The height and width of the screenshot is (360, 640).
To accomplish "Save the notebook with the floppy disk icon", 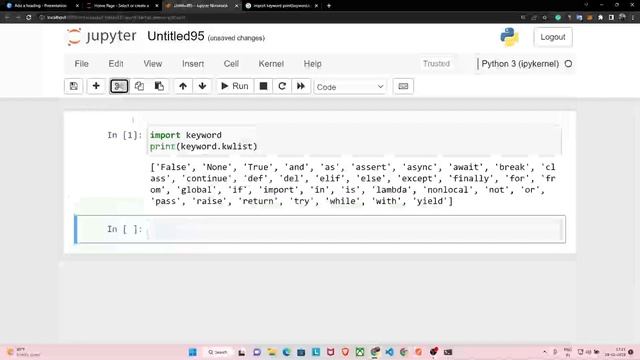I will click(x=74, y=86).
